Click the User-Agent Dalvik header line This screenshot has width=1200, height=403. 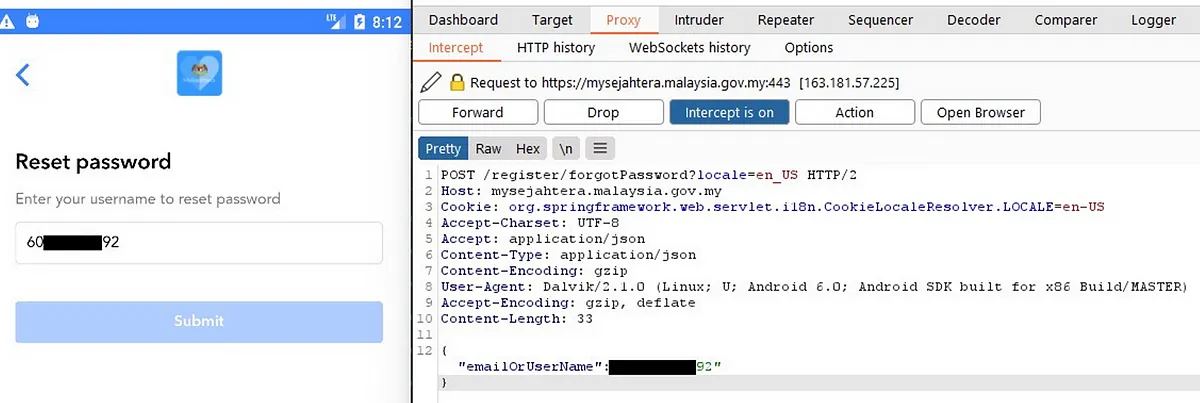[814, 287]
